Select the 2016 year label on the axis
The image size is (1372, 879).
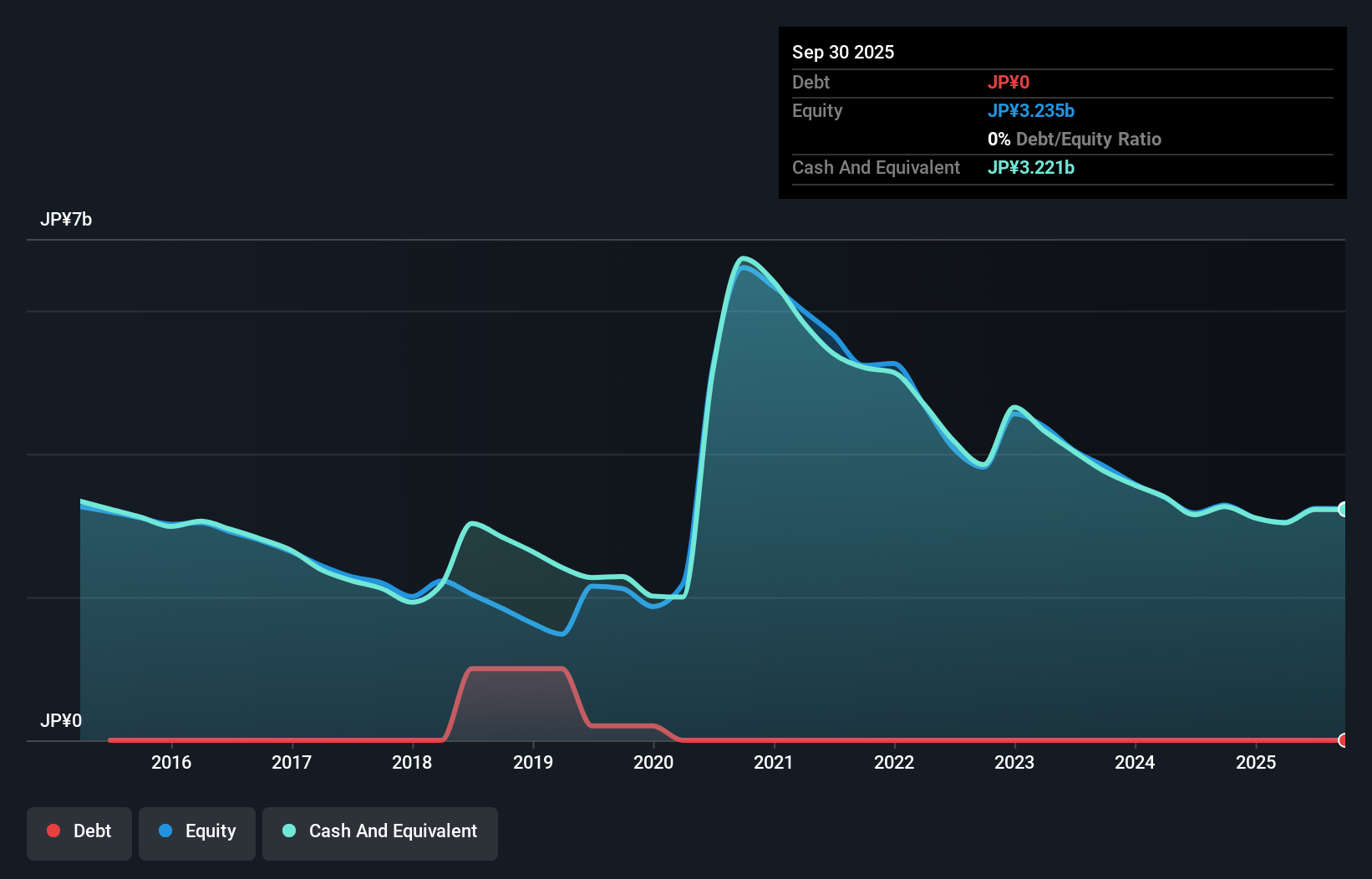point(171,762)
